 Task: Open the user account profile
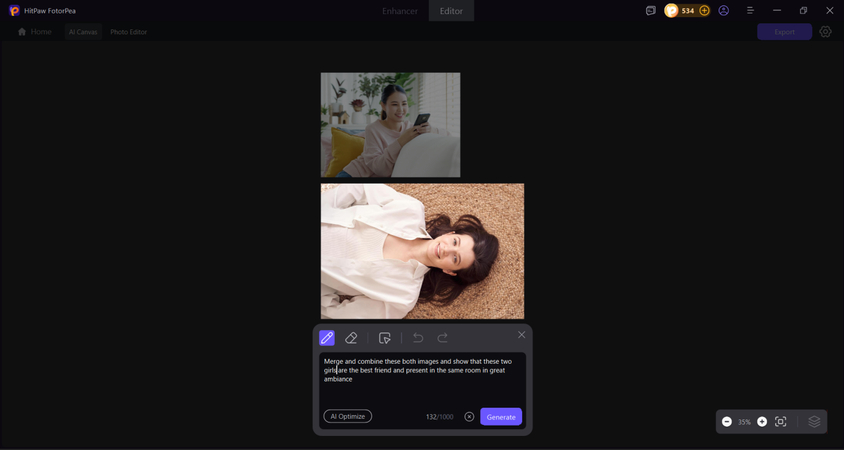coord(723,10)
